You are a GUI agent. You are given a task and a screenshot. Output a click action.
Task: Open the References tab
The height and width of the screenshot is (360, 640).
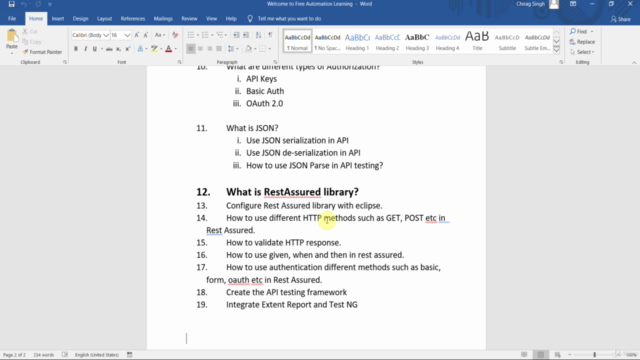tap(133, 19)
